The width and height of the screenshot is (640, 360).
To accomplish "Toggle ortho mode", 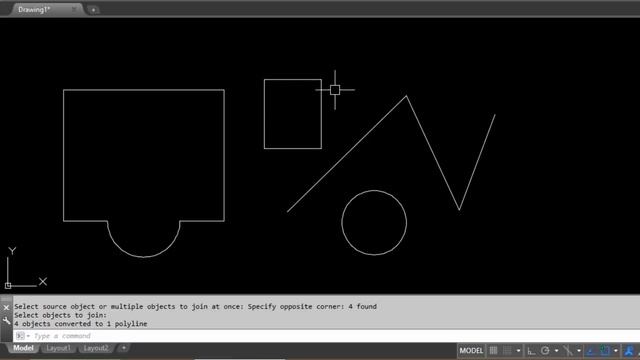I will (x=531, y=351).
